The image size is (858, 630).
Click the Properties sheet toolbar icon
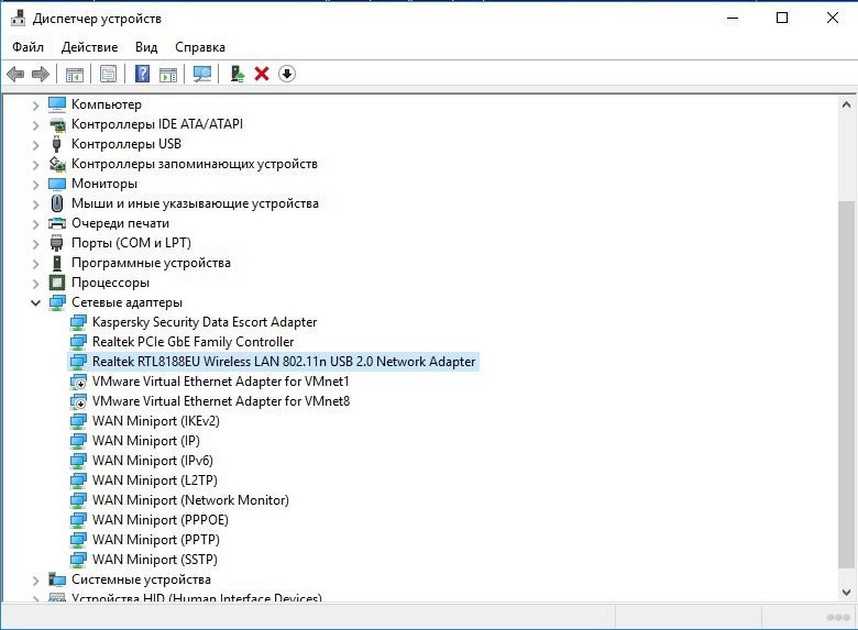(108, 74)
